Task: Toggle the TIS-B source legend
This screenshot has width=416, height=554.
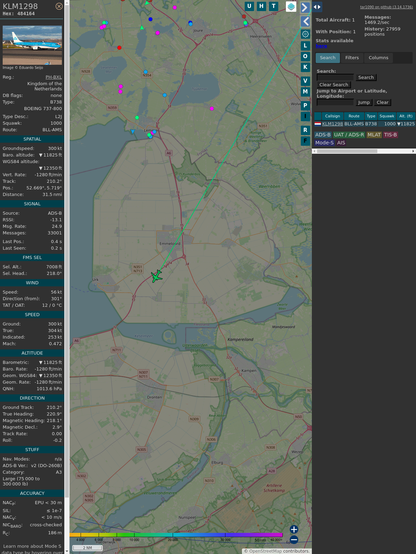Action: 390,135
